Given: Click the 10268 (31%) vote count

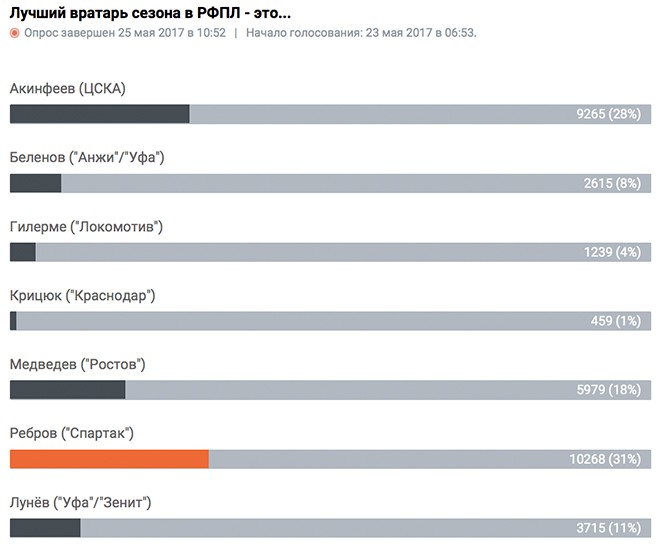Looking at the screenshot, I should click(x=603, y=459).
